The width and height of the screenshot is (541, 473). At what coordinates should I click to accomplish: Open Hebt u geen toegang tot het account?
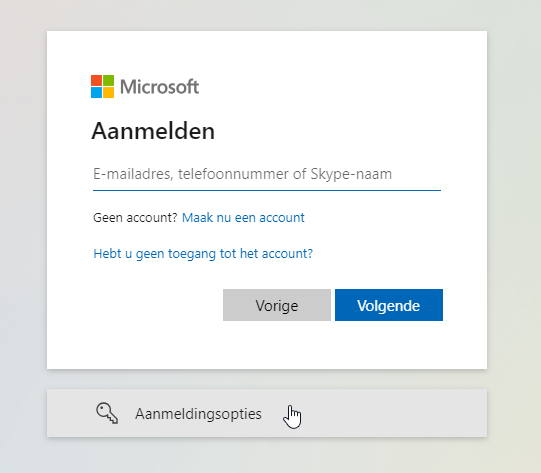203,254
